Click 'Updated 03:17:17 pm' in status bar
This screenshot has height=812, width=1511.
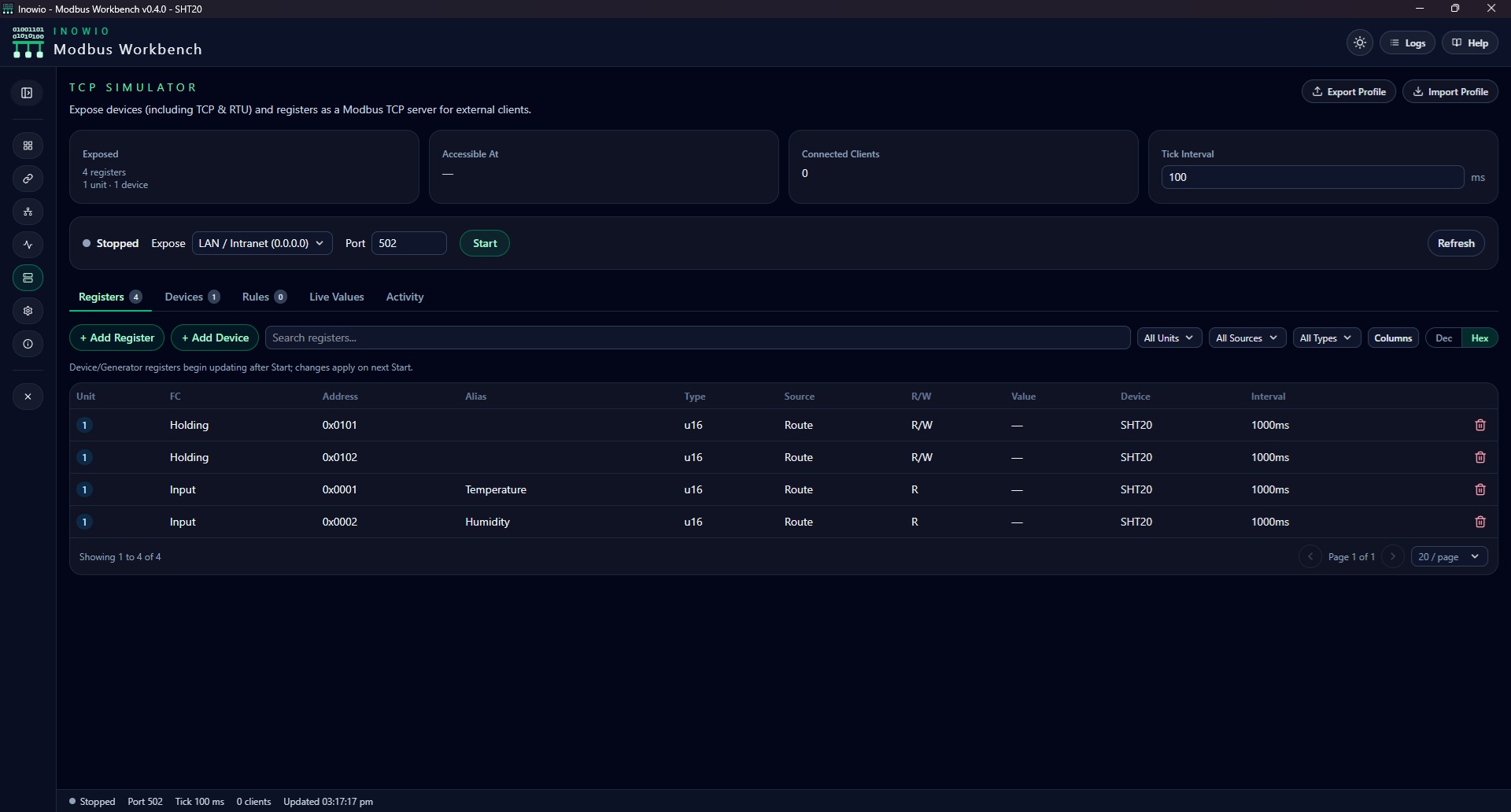328,801
